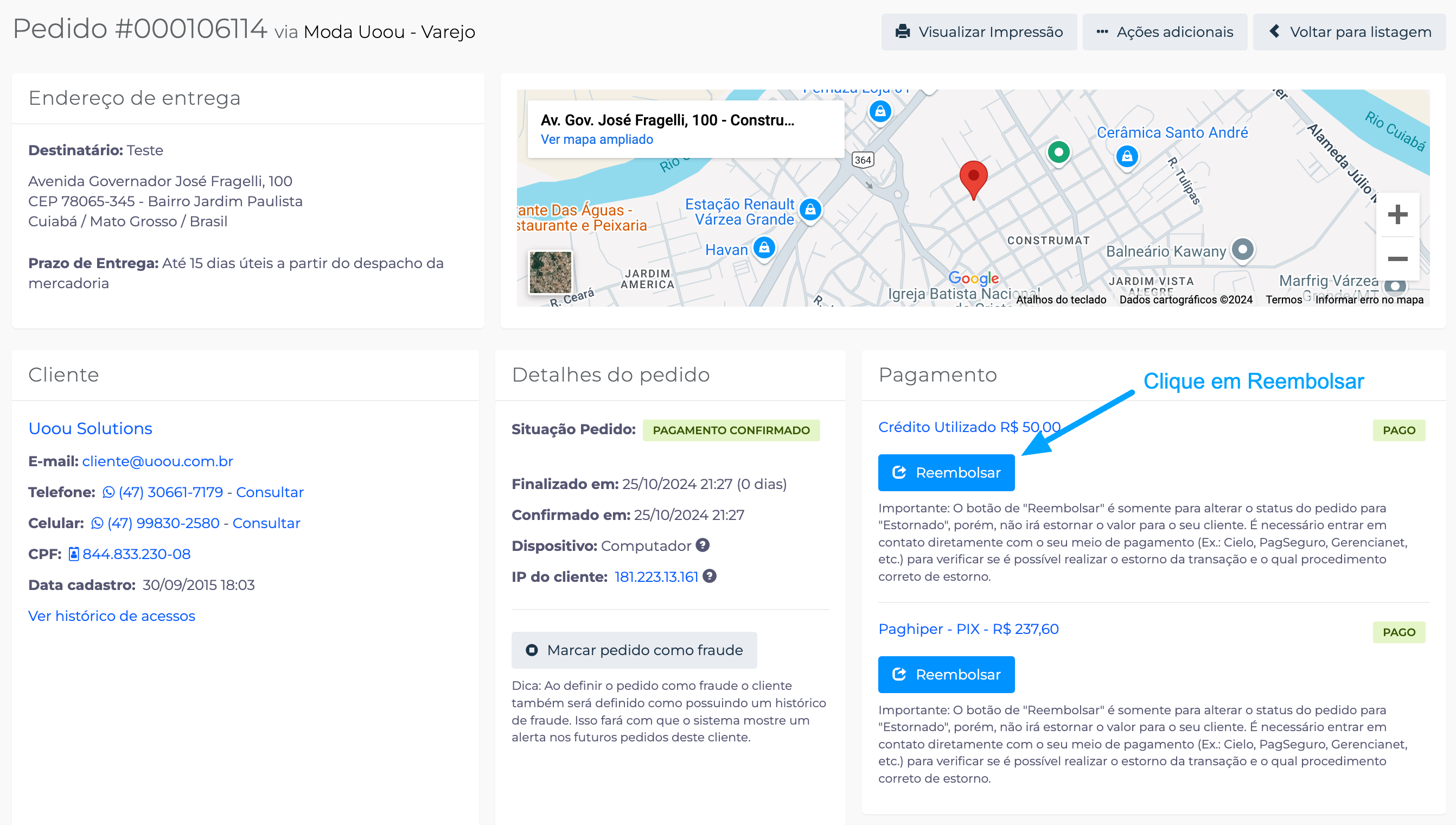Viewport: 1456px width, 825px height.
Task: Mark order as fraud button
Action: (634, 650)
